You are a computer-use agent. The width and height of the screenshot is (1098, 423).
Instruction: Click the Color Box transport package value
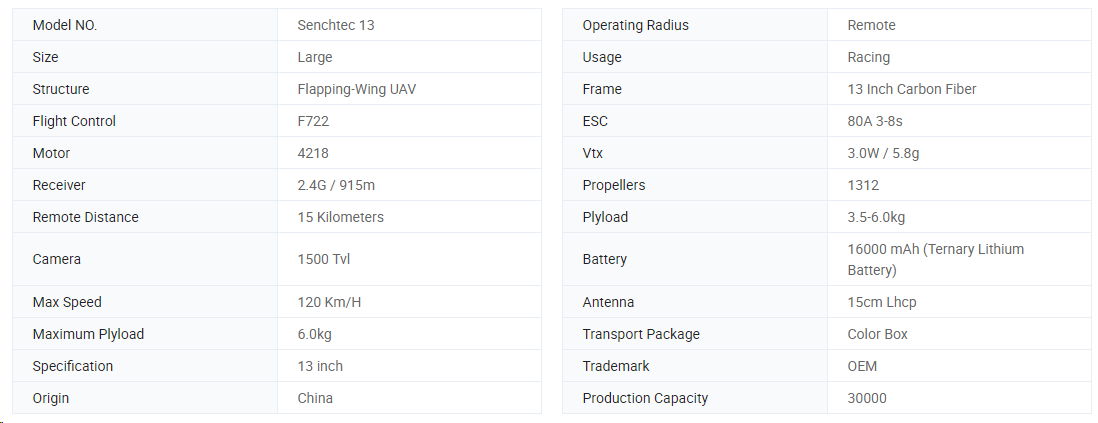877,335
